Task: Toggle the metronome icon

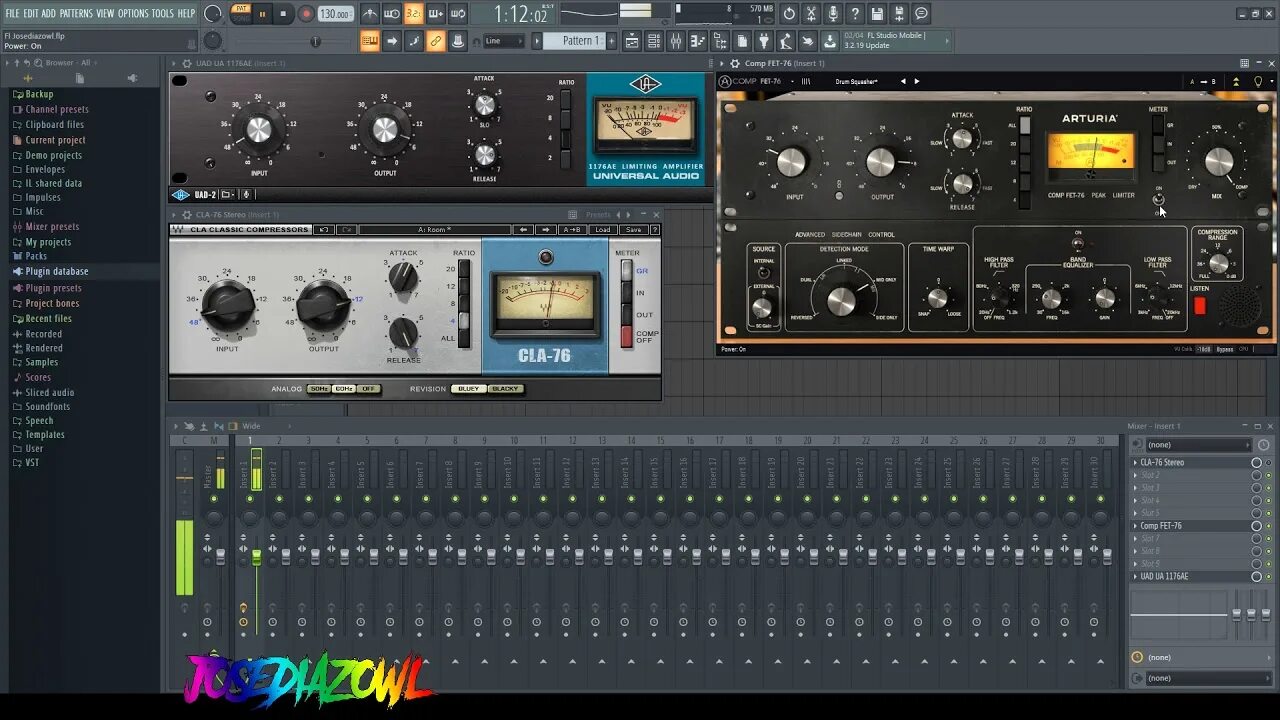Action: (x=370, y=14)
